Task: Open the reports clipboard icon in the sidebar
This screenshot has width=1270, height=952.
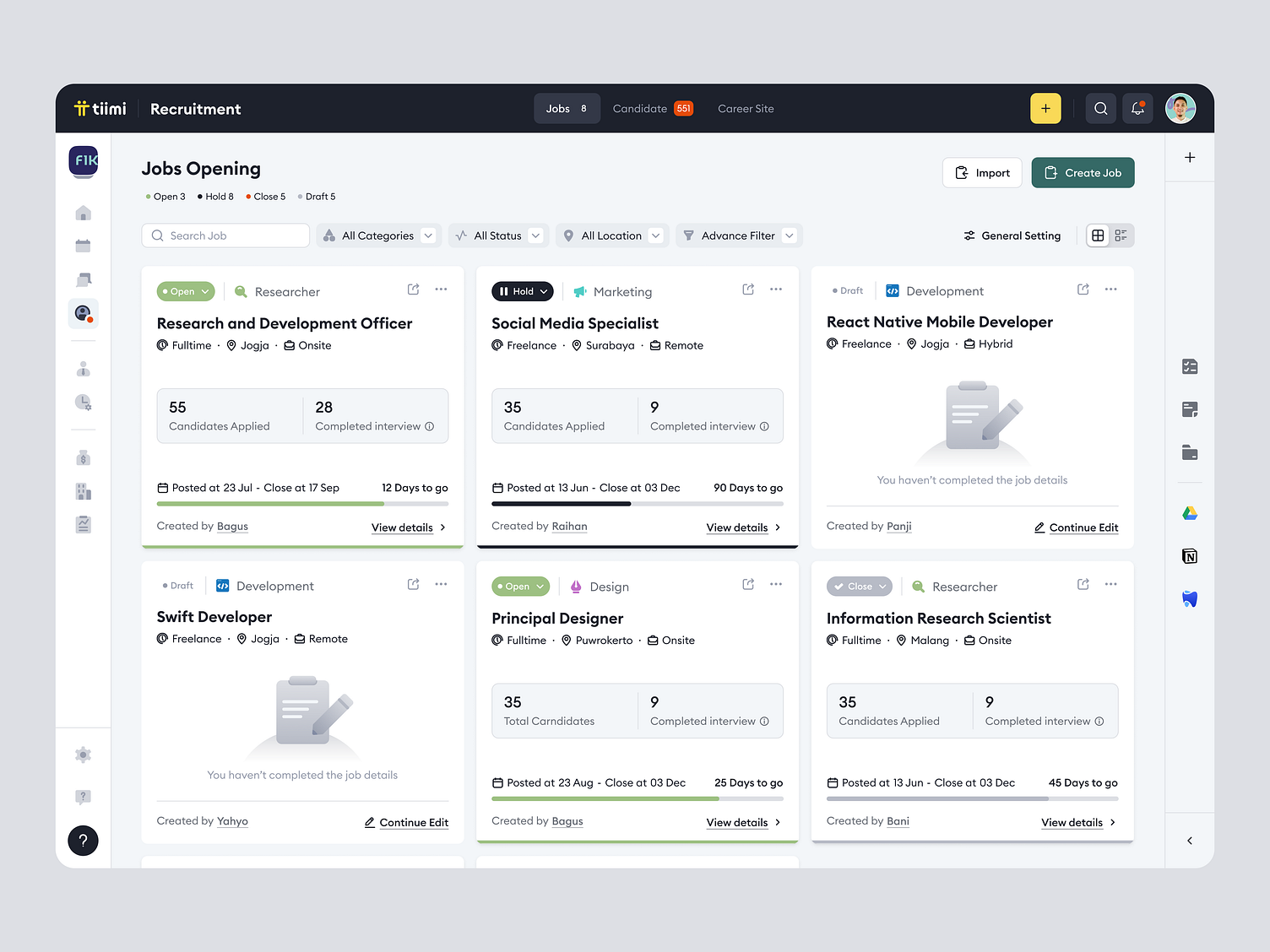Action: [83, 524]
